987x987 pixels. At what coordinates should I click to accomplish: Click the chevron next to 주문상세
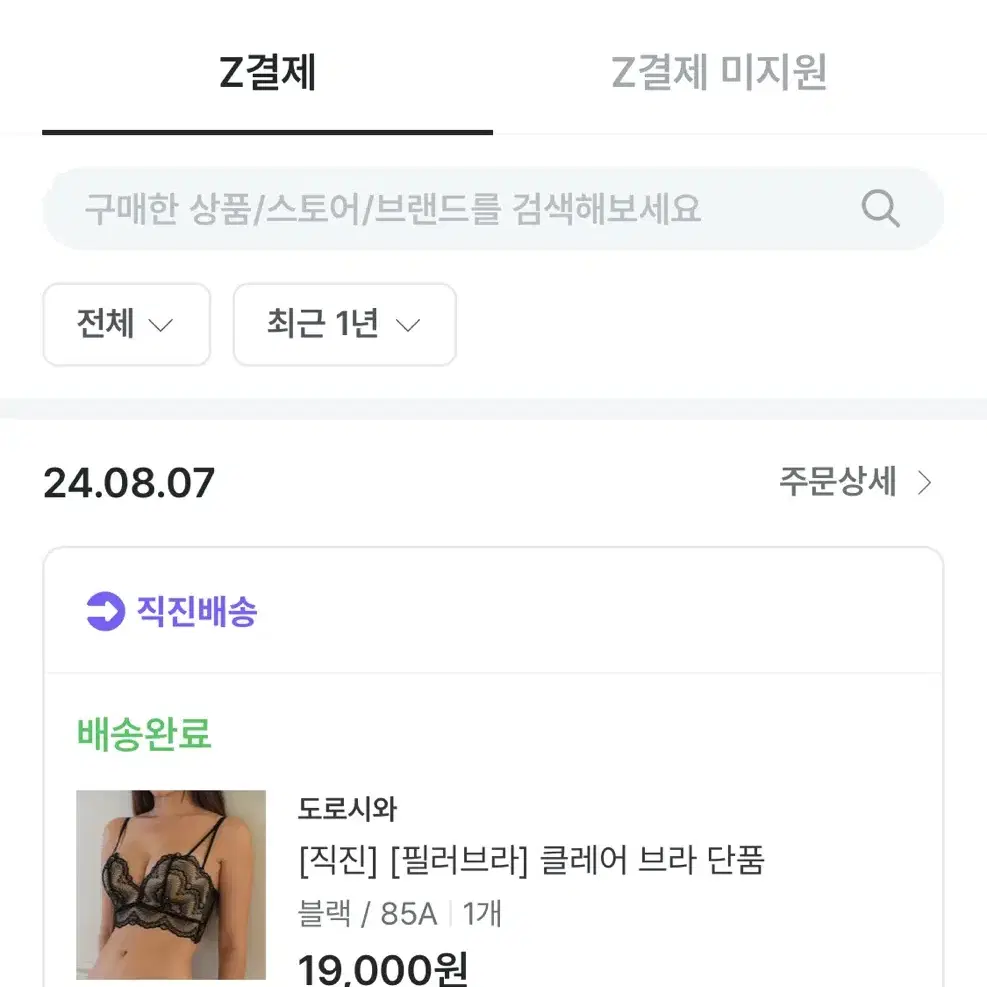(924, 483)
